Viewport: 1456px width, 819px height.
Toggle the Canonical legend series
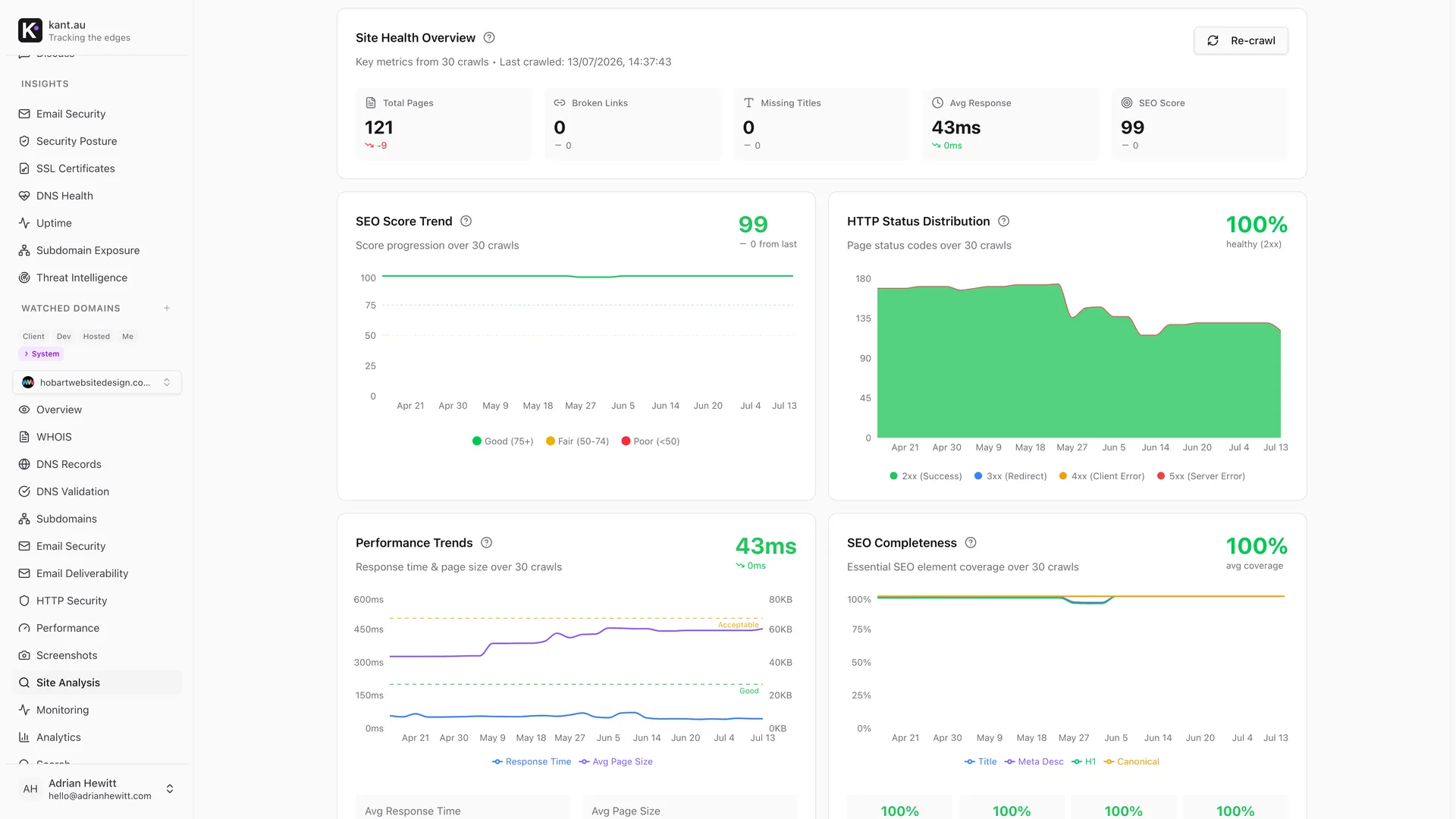point(1131,762)
